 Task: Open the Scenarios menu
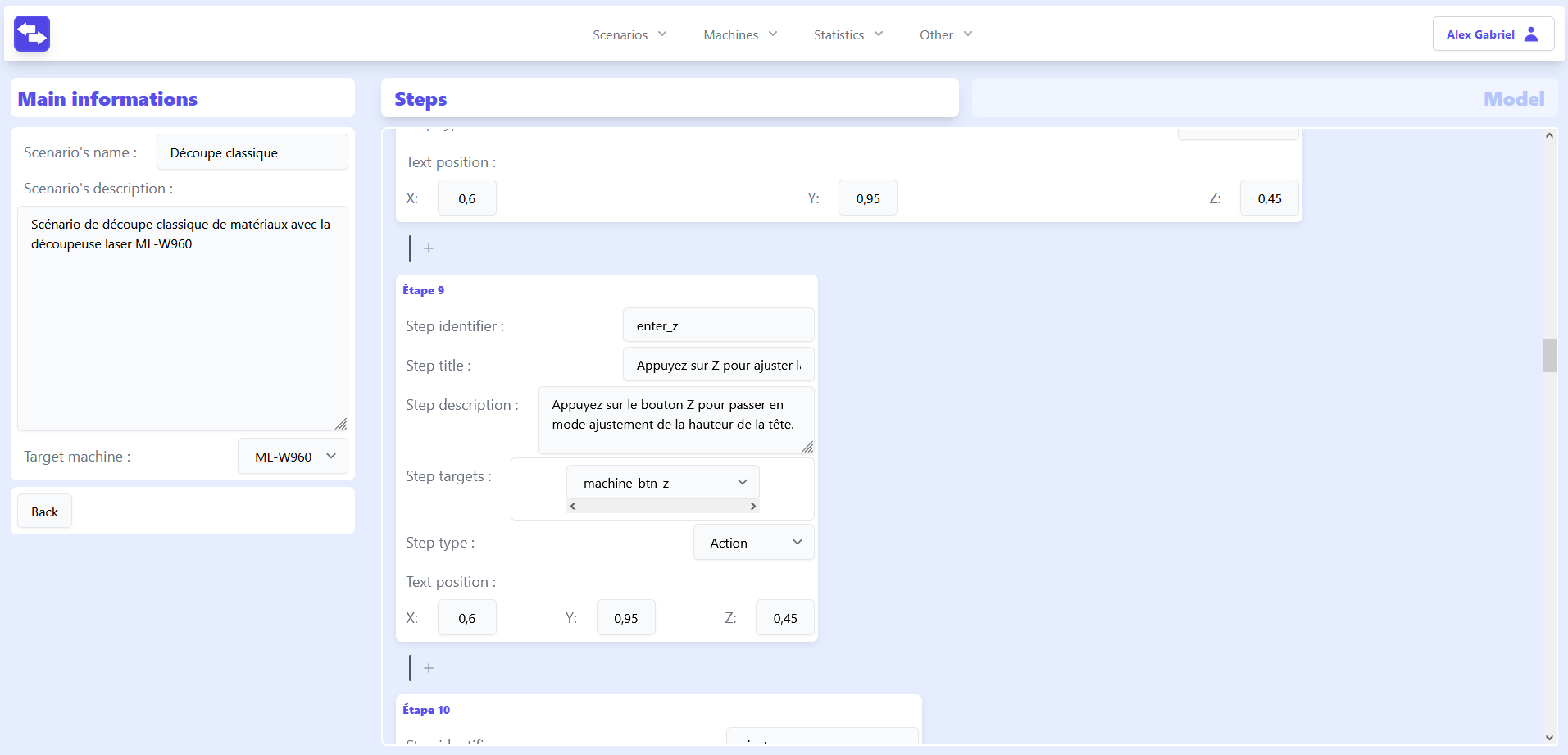pos(629,34)
